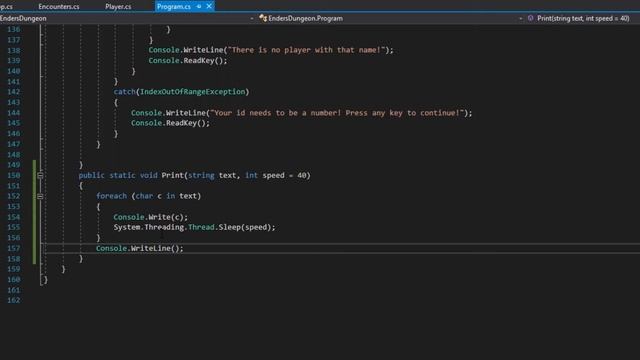This screenshot has height=360, width=640.
Task: Click the class icon beside EndersDungeon.Program
Action: click(263, 18)
